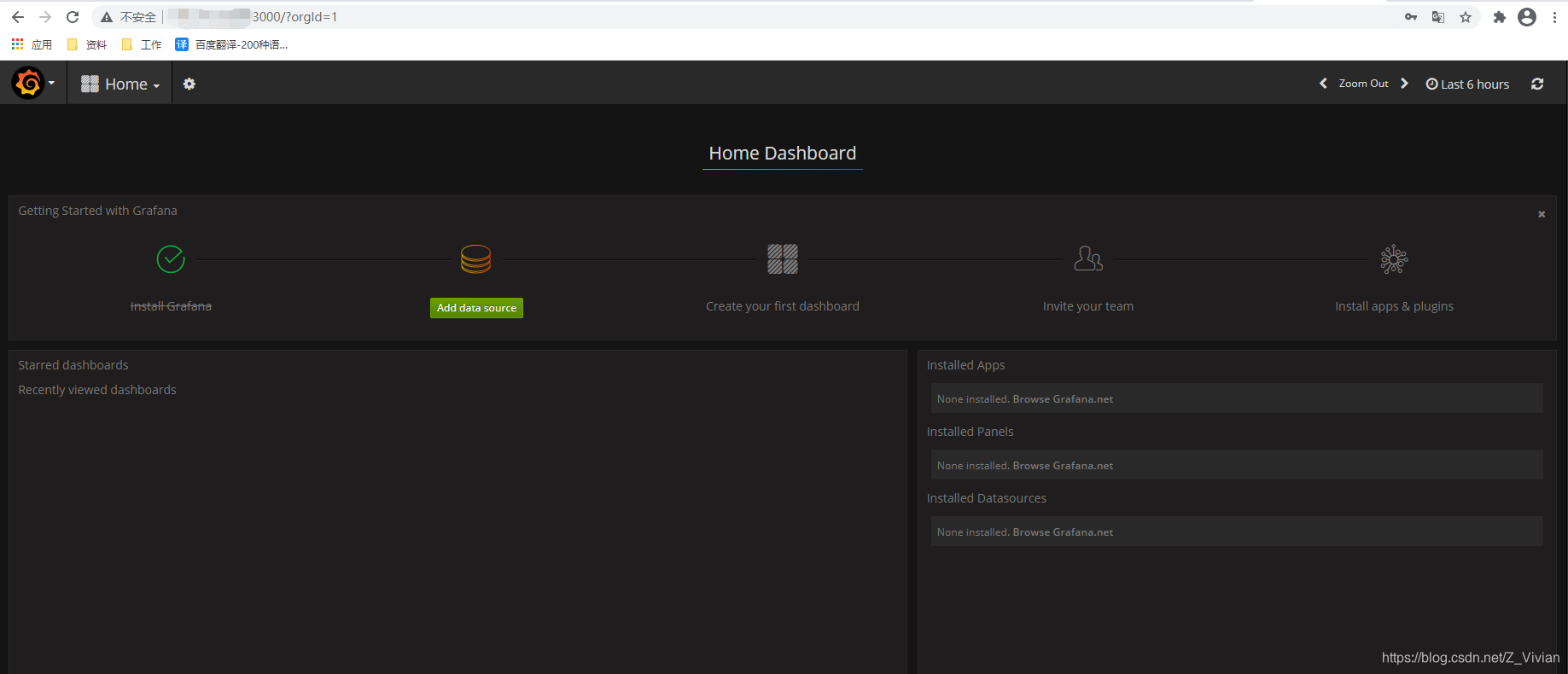
Task: Open Create your first dashboard step
Action: click(x=783, y=306)
